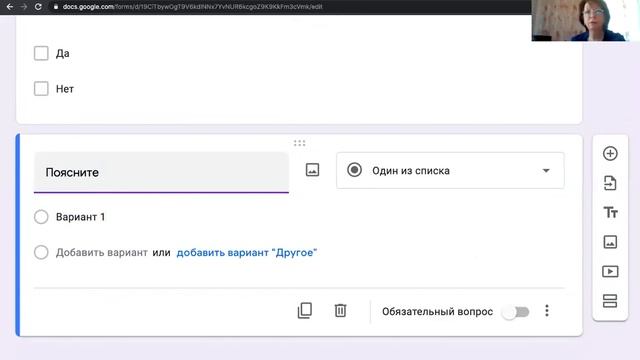Click the browser address bar URL
The height and width of the screenshot is (360, 640).
(193, 7)
